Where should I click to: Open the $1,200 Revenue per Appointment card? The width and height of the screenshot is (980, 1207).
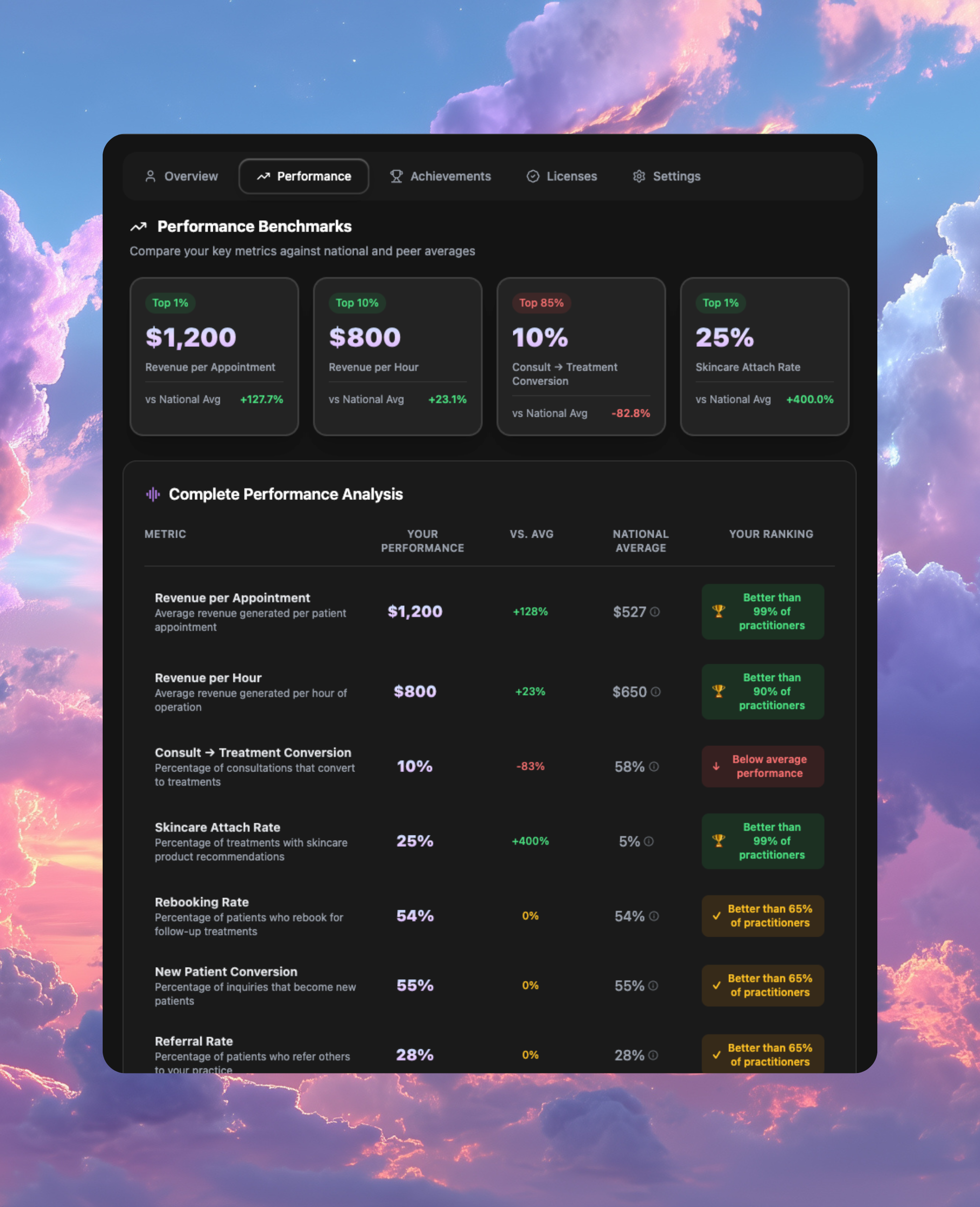(214, 356)
